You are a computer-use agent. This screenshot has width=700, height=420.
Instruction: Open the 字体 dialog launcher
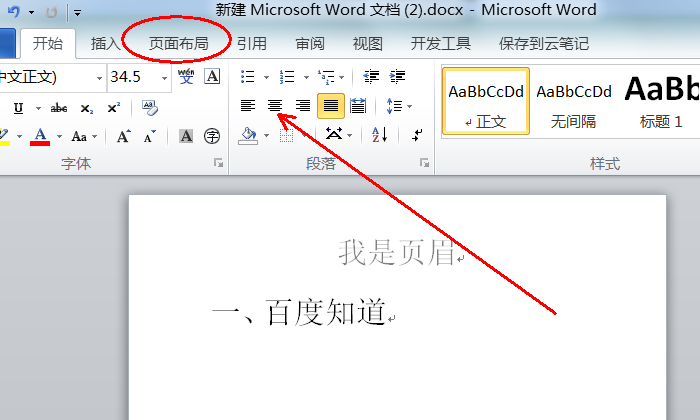[x=218, y=163]
